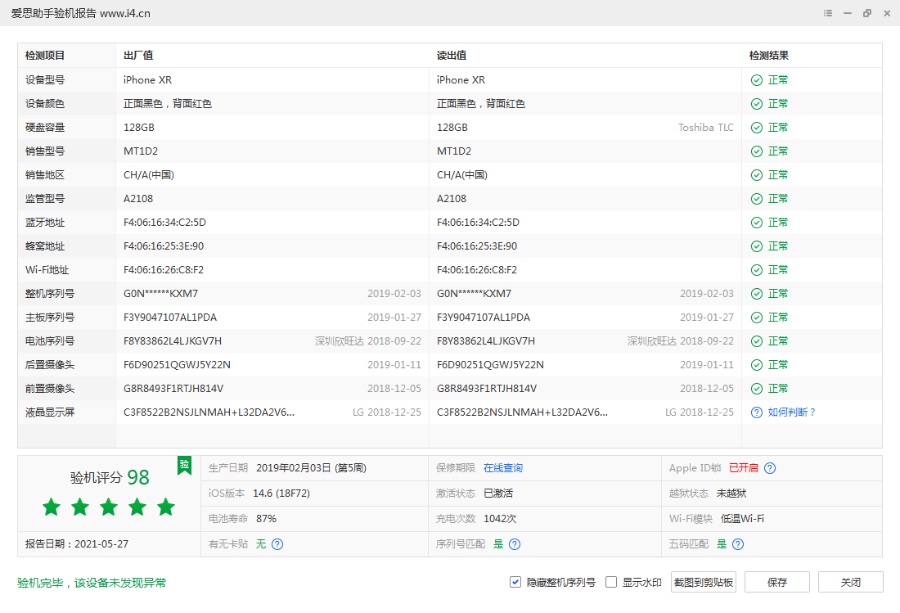Click 2019年02月03日 (第5周) production date

click(311, 468)
